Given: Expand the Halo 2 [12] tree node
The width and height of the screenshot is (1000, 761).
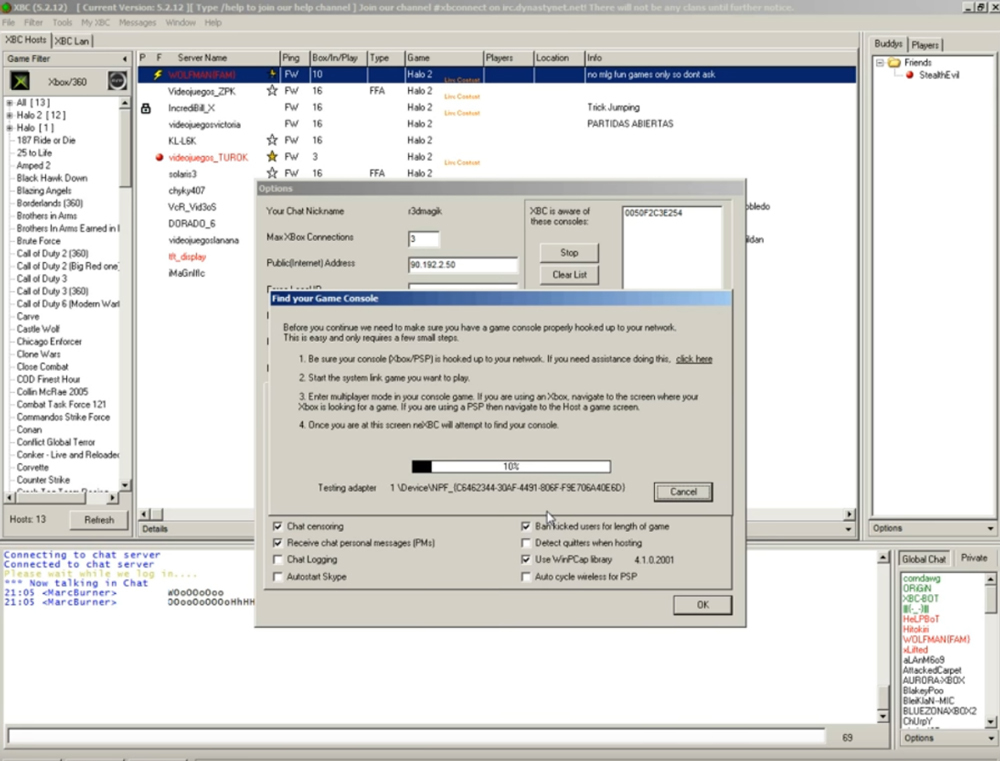Looking at the screenshot, I should click(10, 115).
